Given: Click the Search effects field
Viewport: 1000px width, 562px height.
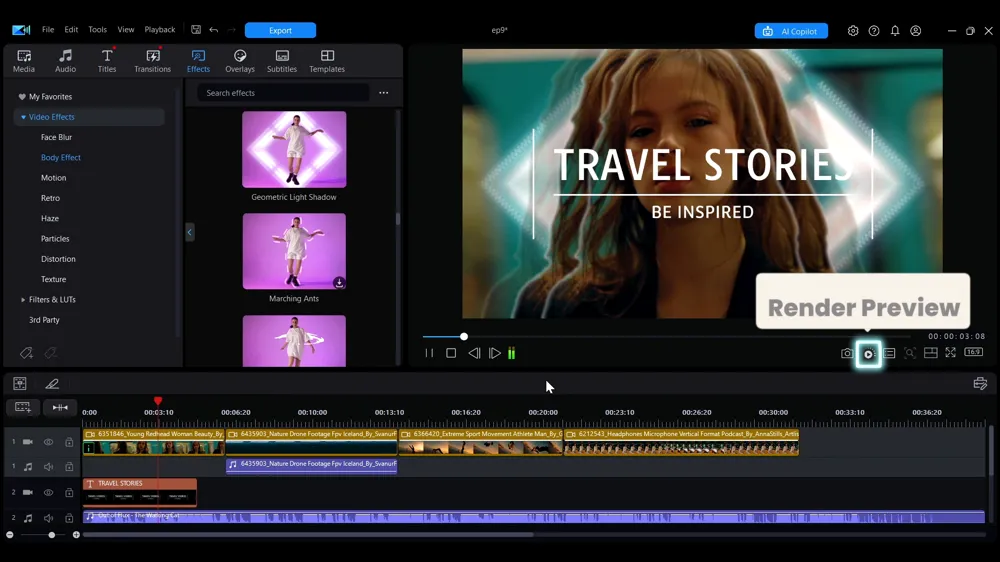Looking at the screenshot, I should [x=283, y=93].
